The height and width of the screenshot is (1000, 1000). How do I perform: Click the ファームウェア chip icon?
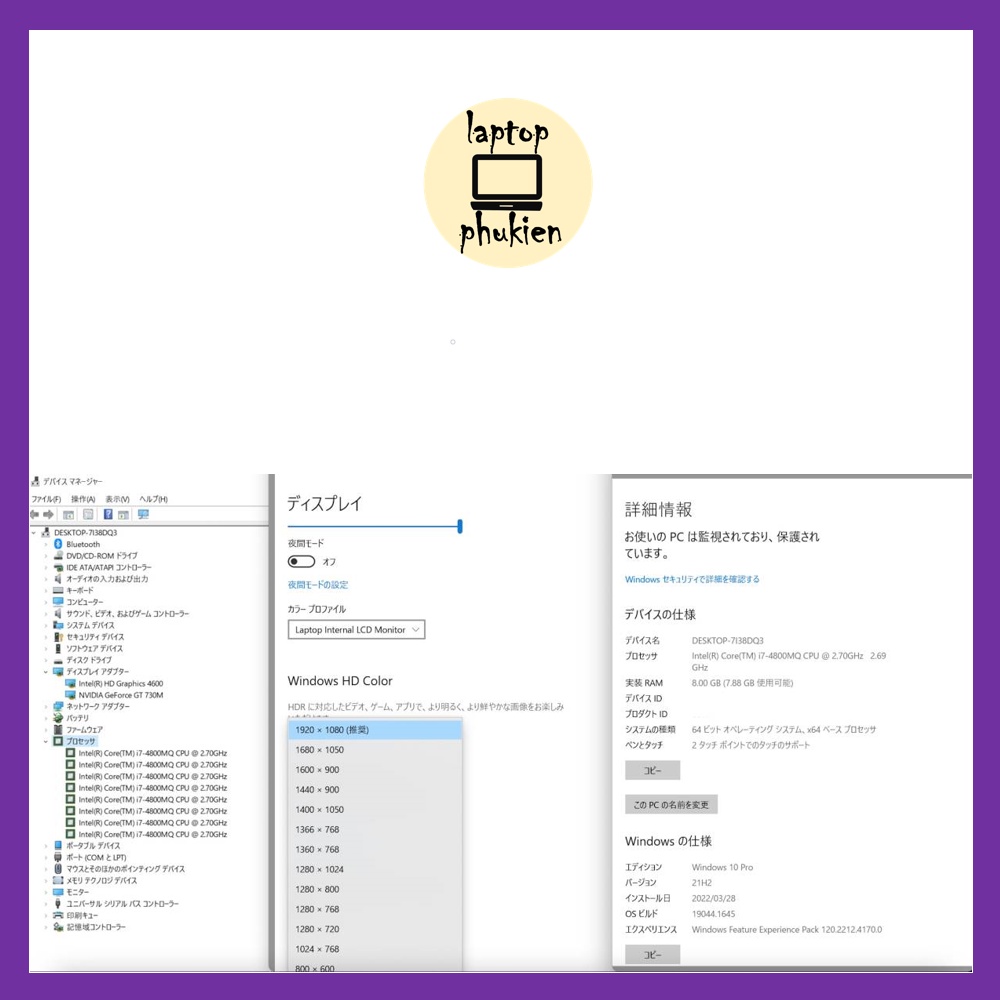coord(58,729)
